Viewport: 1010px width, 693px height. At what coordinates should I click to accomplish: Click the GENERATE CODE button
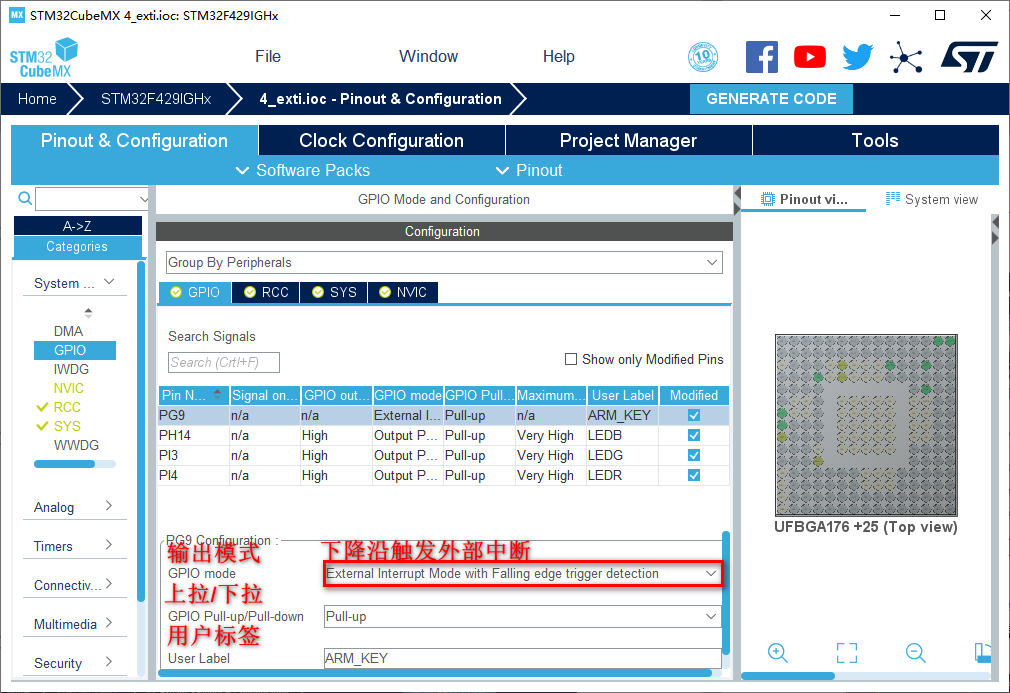771,99
